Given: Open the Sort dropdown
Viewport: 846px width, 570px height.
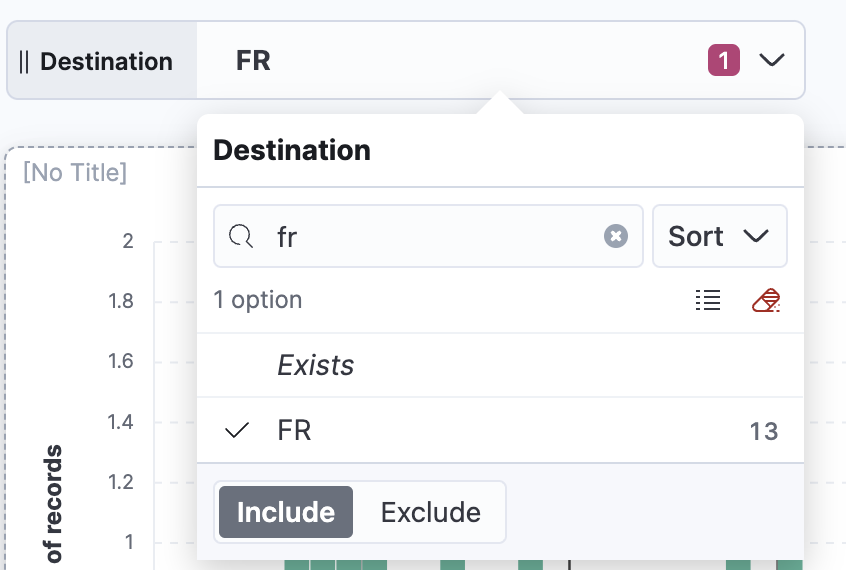Looking at the screenshot, I should 720,236.
